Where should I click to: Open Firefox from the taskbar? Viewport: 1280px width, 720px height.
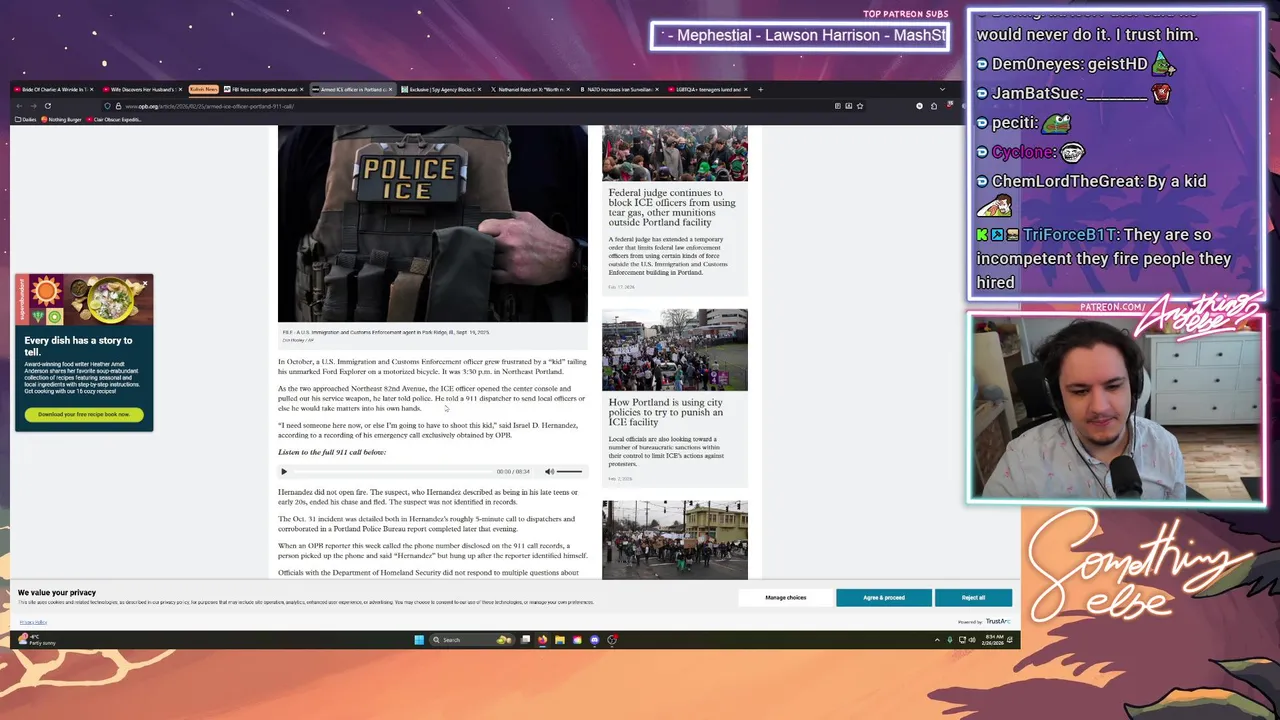(542, 640)
